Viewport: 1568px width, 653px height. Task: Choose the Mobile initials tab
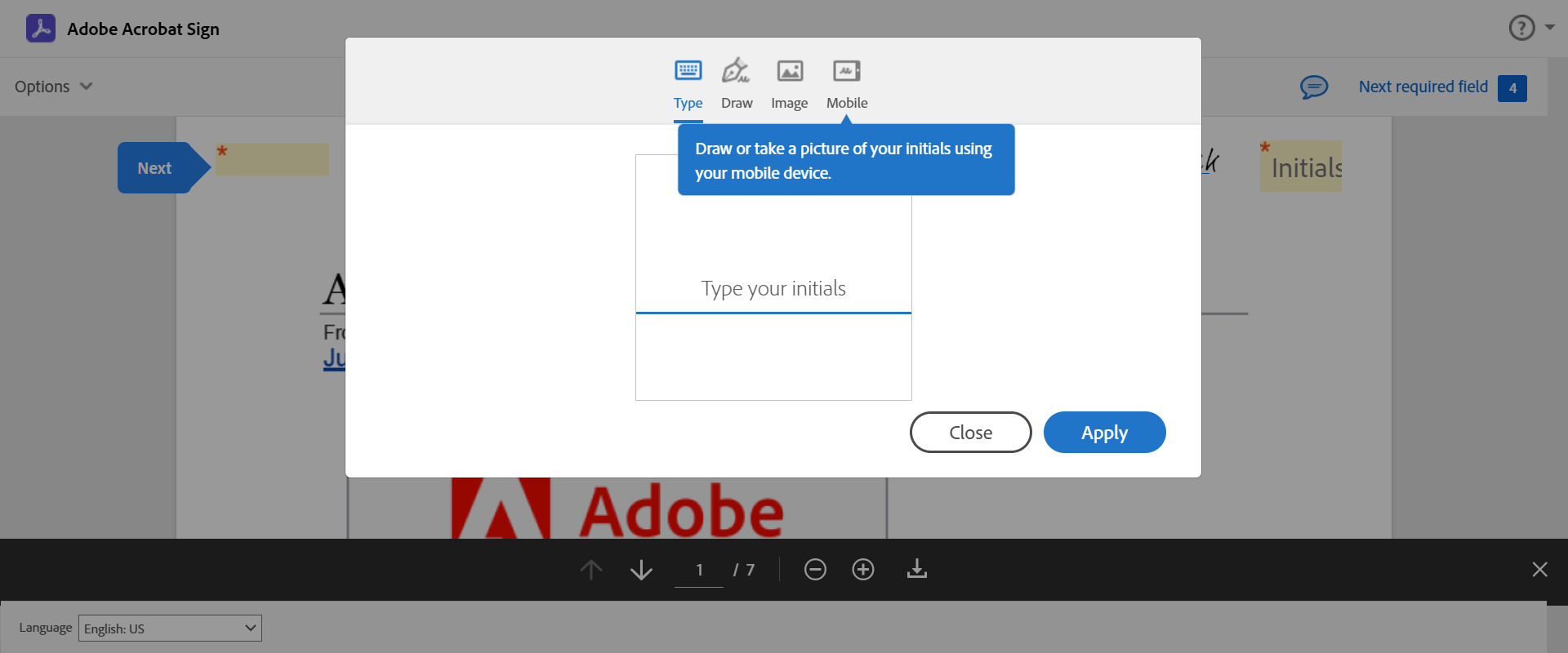point(847,85)
